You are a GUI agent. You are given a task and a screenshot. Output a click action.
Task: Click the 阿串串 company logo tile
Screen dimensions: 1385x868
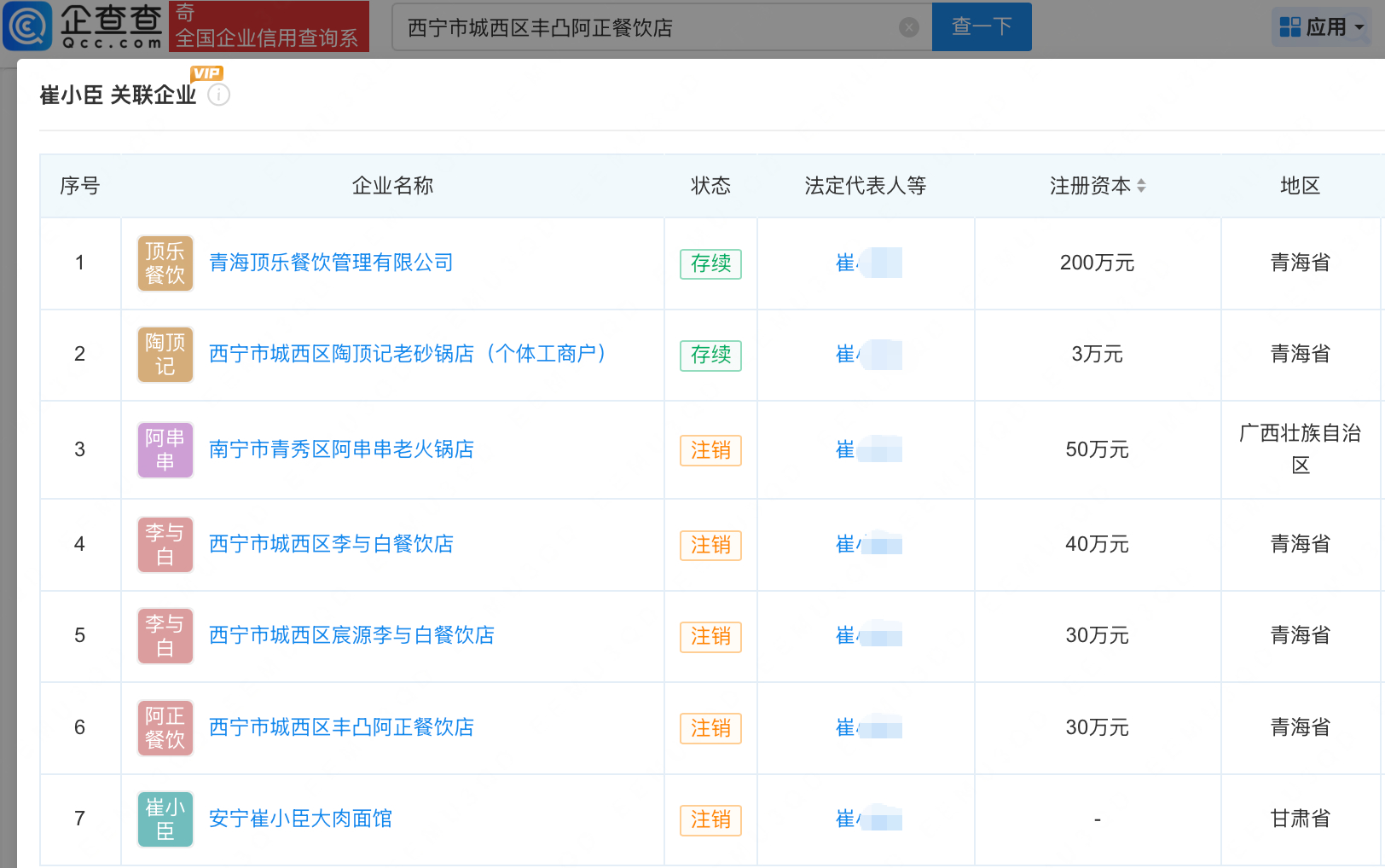point(165,450)
